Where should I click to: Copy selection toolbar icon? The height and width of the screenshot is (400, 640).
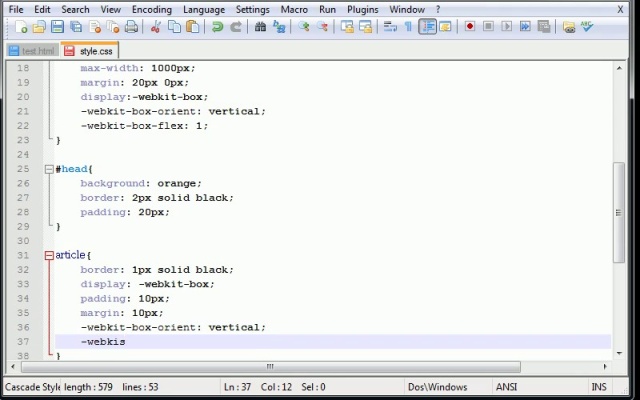[174, 27]
